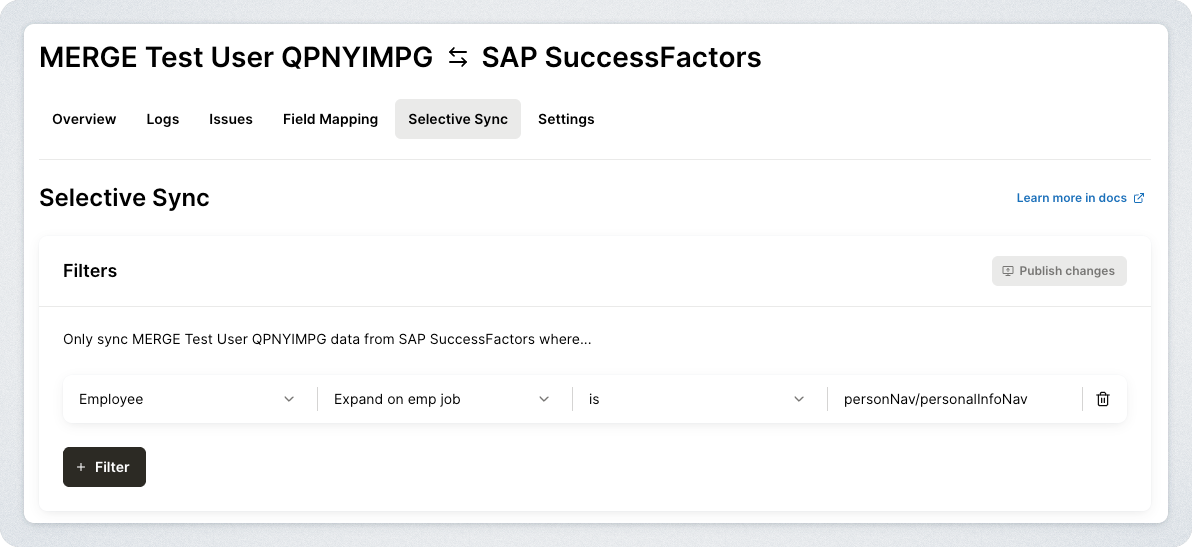Screen dimensions: 1192x547
Task: Select the Selective Sync tab
Action: click(458, 119)
